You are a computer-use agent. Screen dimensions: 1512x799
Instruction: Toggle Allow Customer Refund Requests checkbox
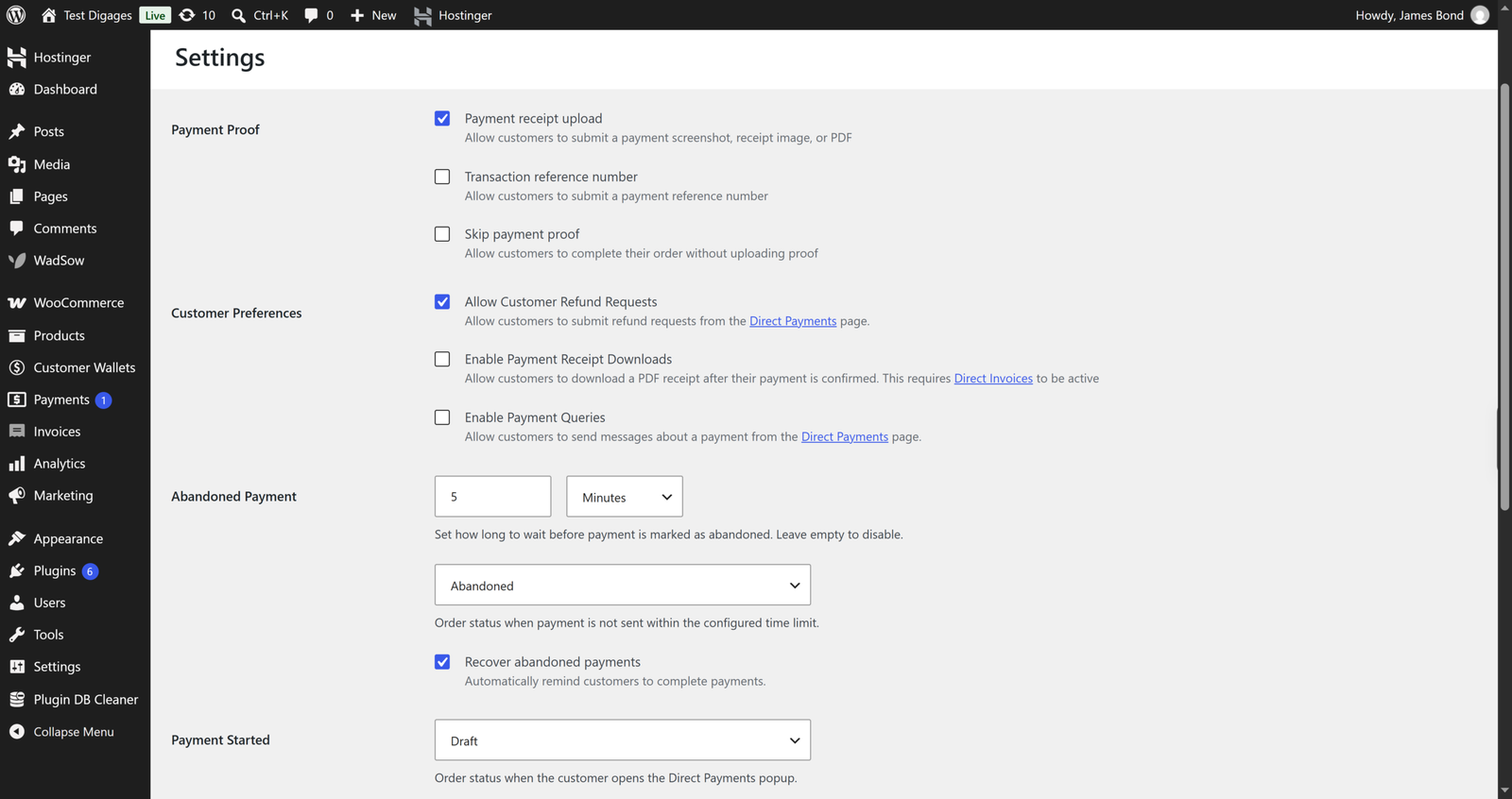[x=442, y=302]
